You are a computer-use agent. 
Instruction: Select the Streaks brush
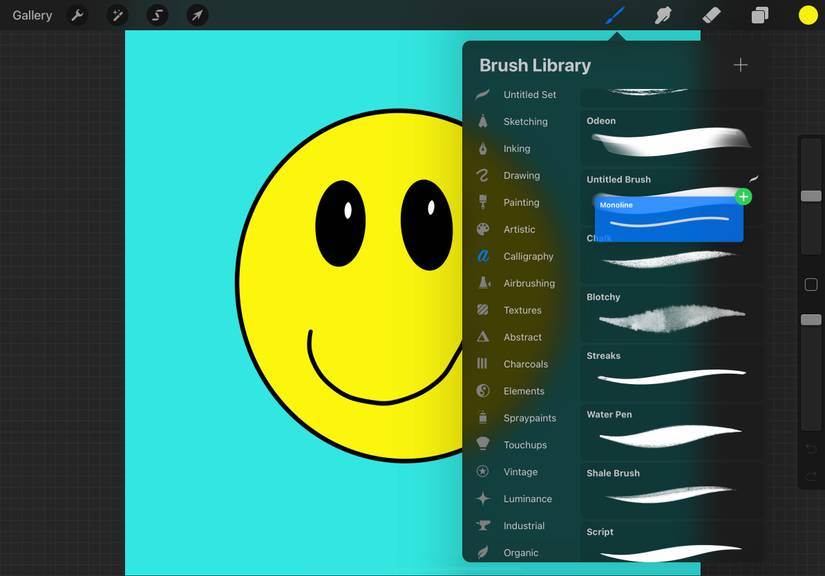click(671, 372)
